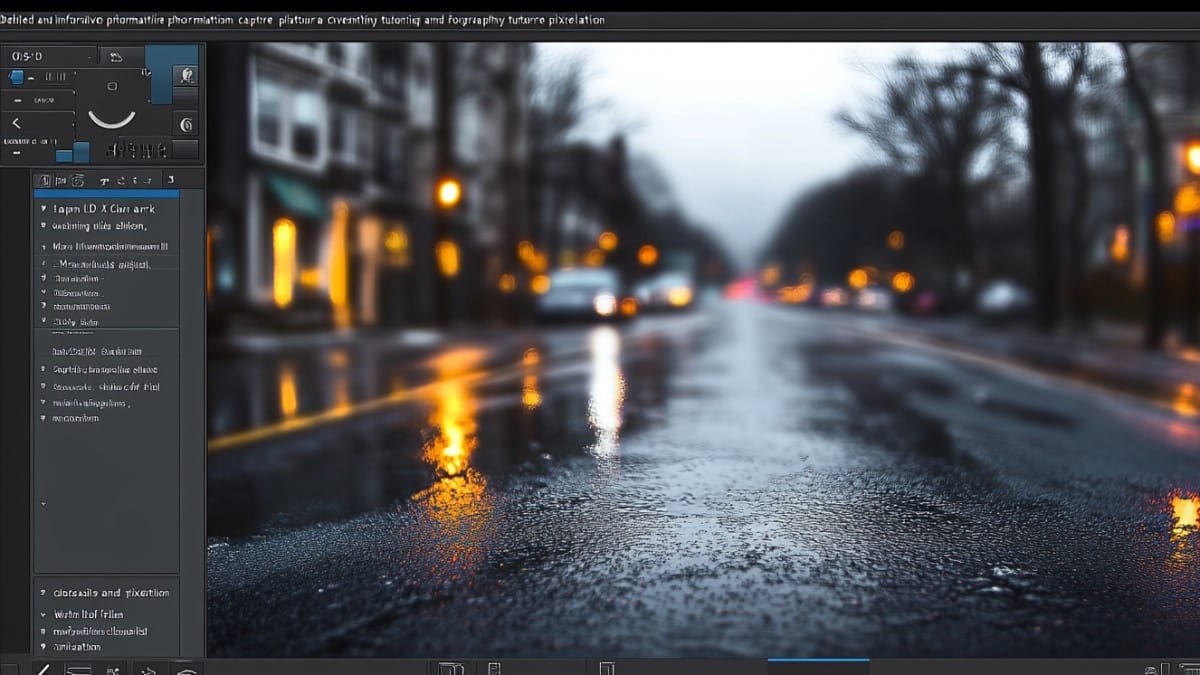Viewport: 1200px width, 675px height.
Task: Collapse the 'Iapm LD X Clan amk' section
Action: (x=43, y=210)
